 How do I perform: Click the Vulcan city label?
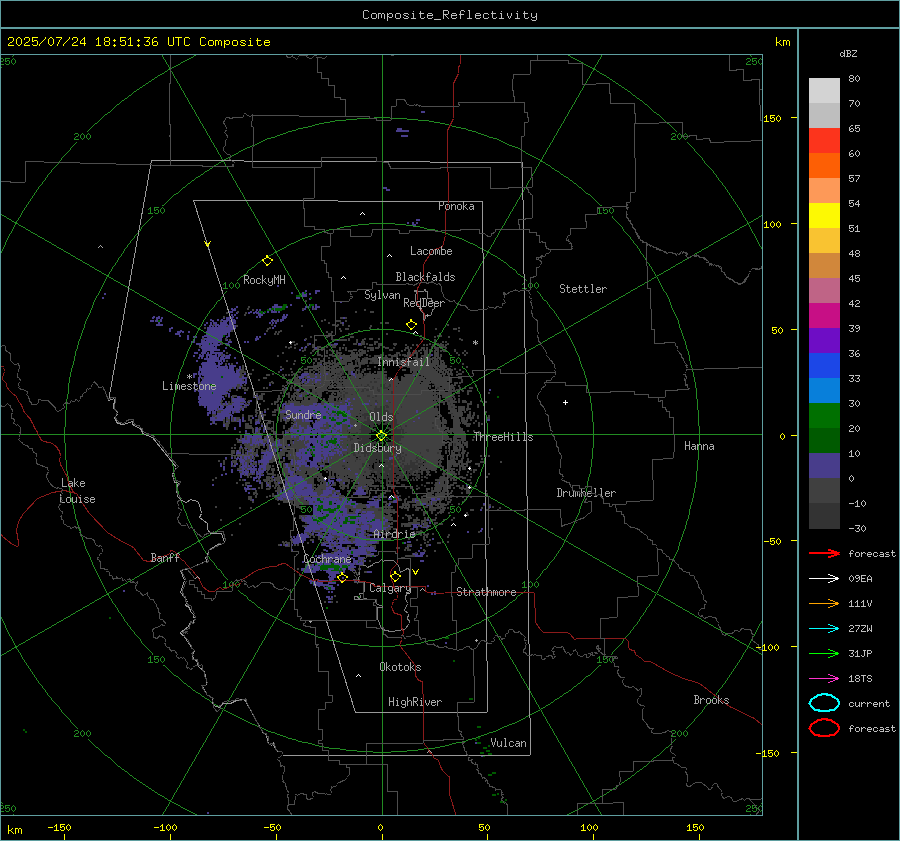point(508,743)
